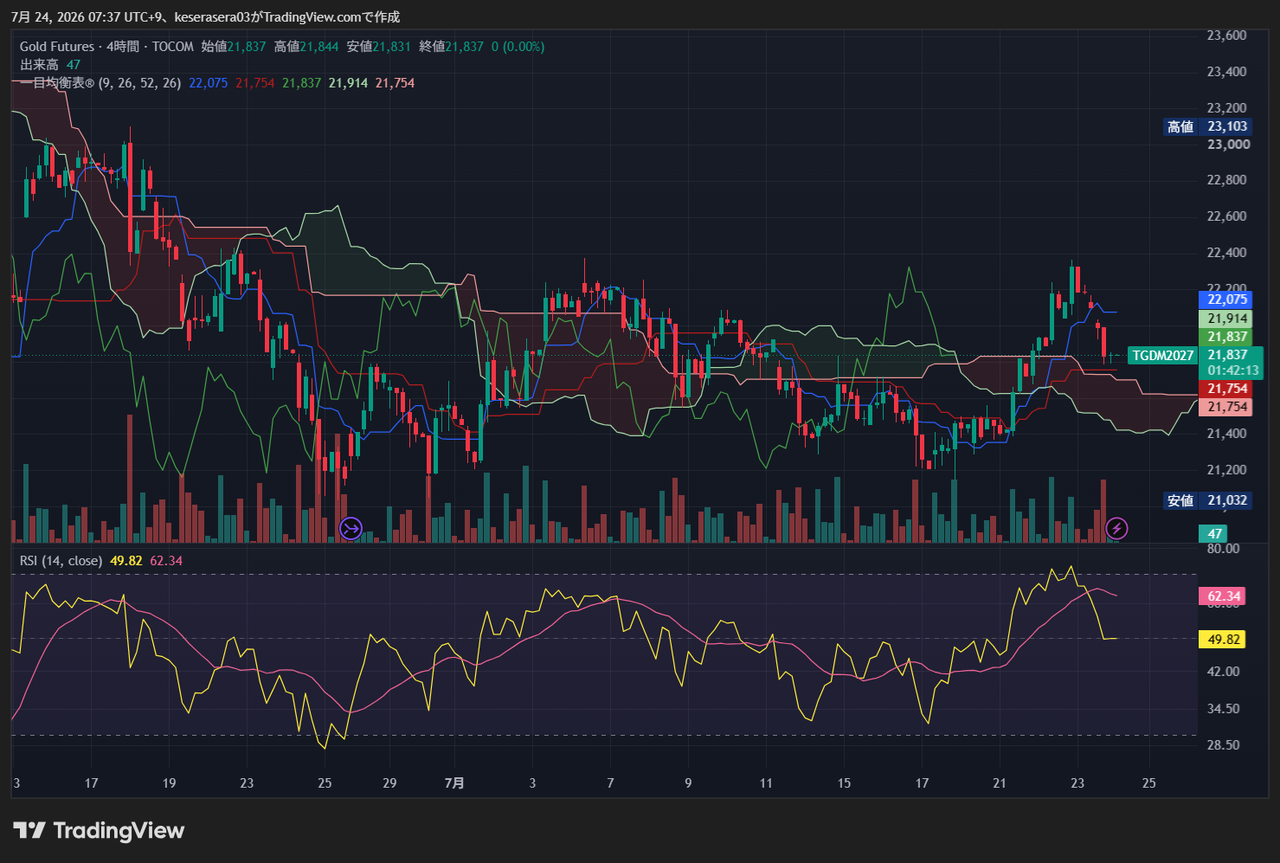Click green 21,837 value in Ichimoku legend
This screenshot has width=1280, height=863.
click(x=301, y=83)
